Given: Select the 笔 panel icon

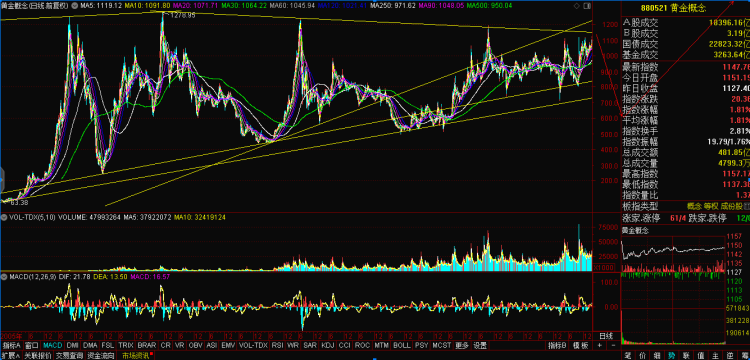Looking at the screenshot, I should pos(628,355).
